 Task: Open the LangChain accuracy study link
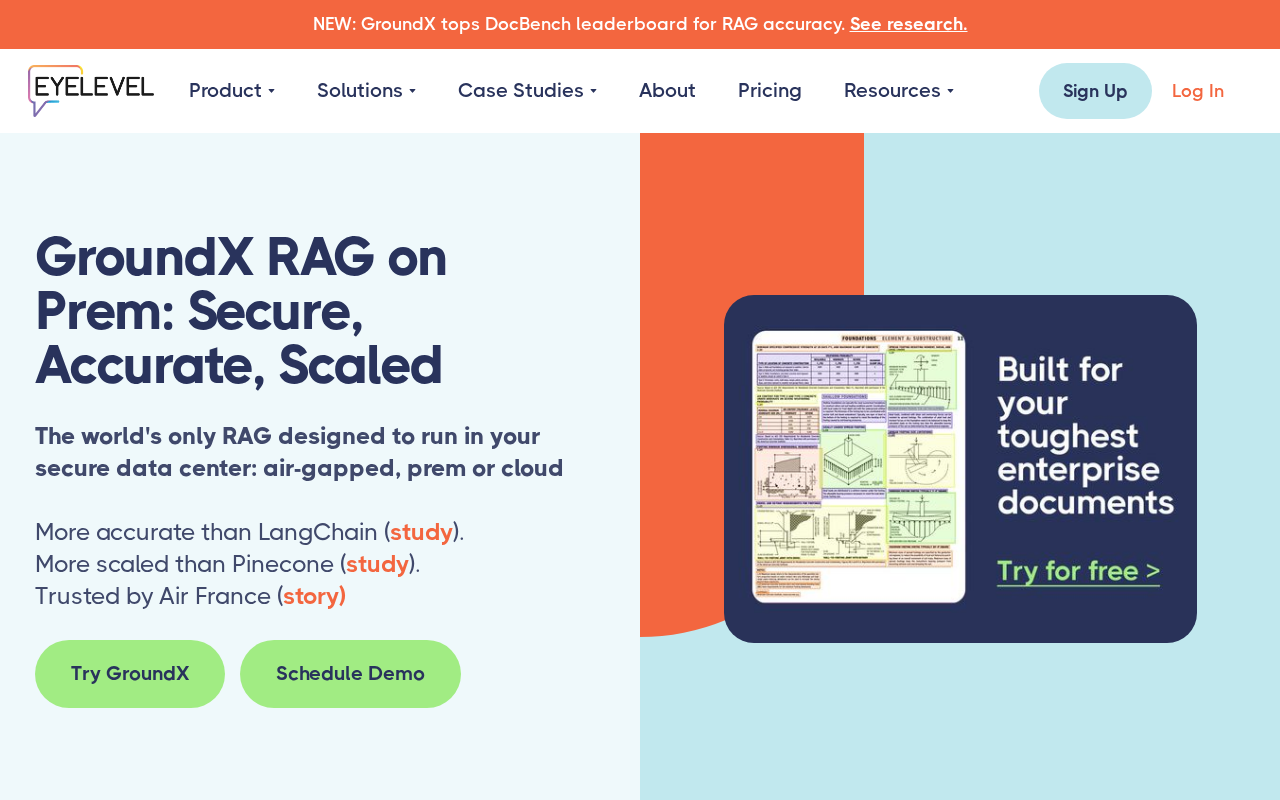pyautogui.click(x=421, y=532)
